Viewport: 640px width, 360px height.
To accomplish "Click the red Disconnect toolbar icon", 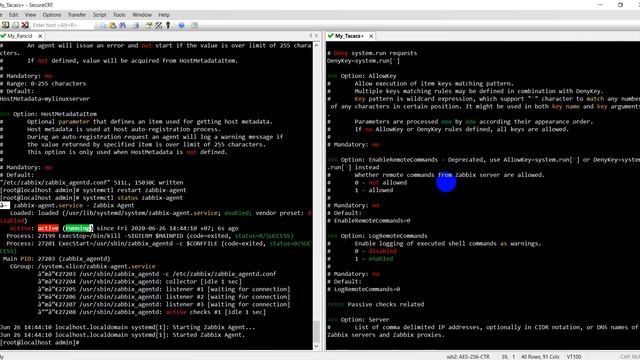I will [x=25, y=25].
